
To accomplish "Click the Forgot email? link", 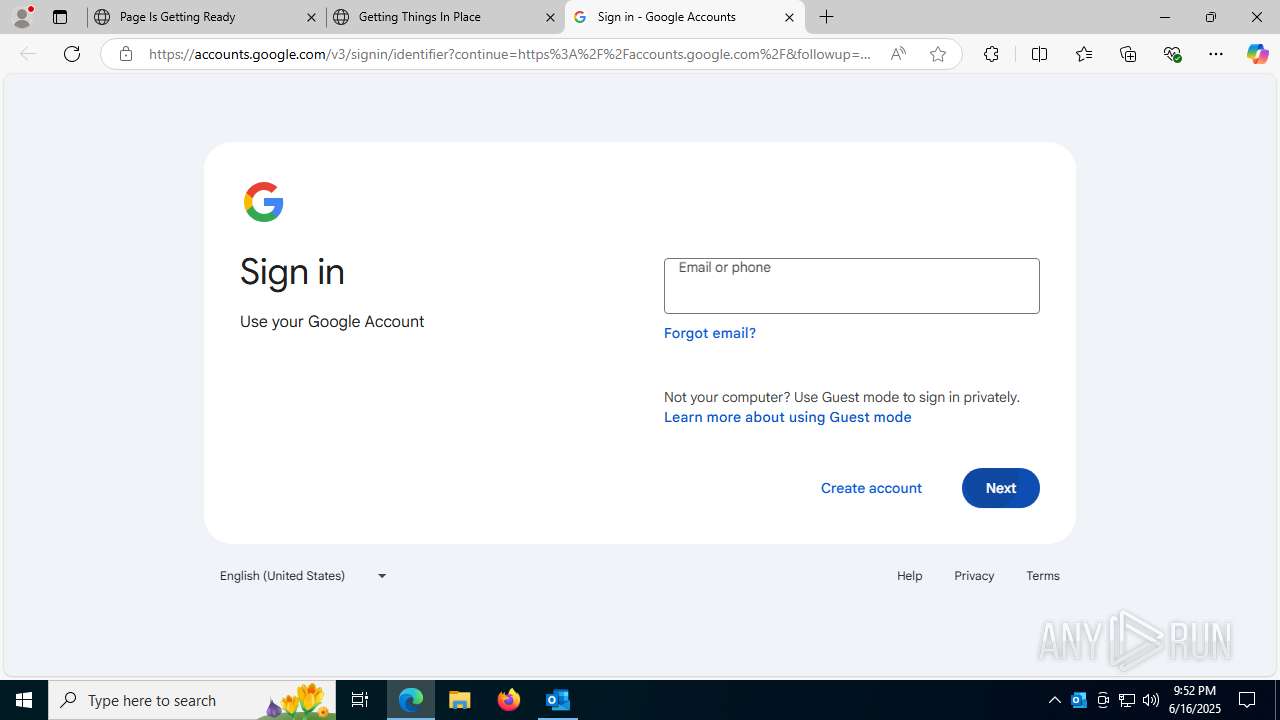I will click(710, 333).
